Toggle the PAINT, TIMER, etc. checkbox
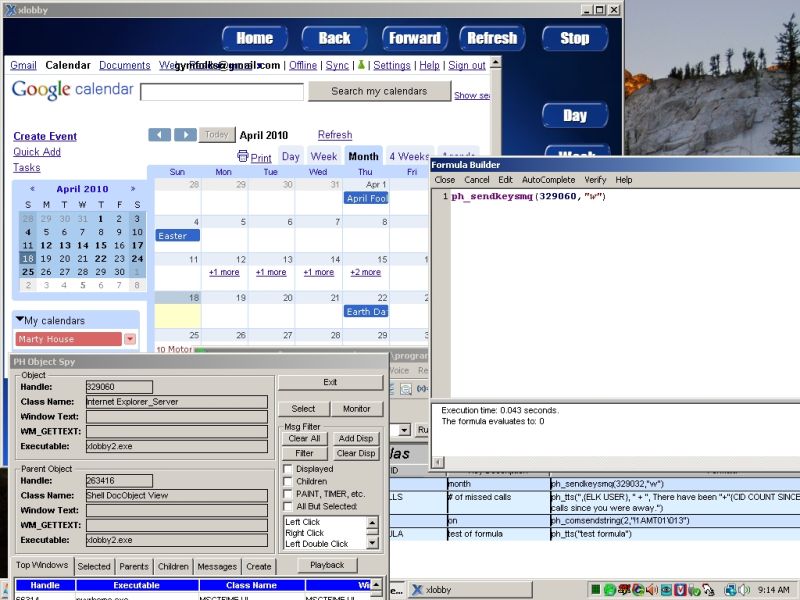This screenshot has width=800, height=600. [x=288, y=494]
